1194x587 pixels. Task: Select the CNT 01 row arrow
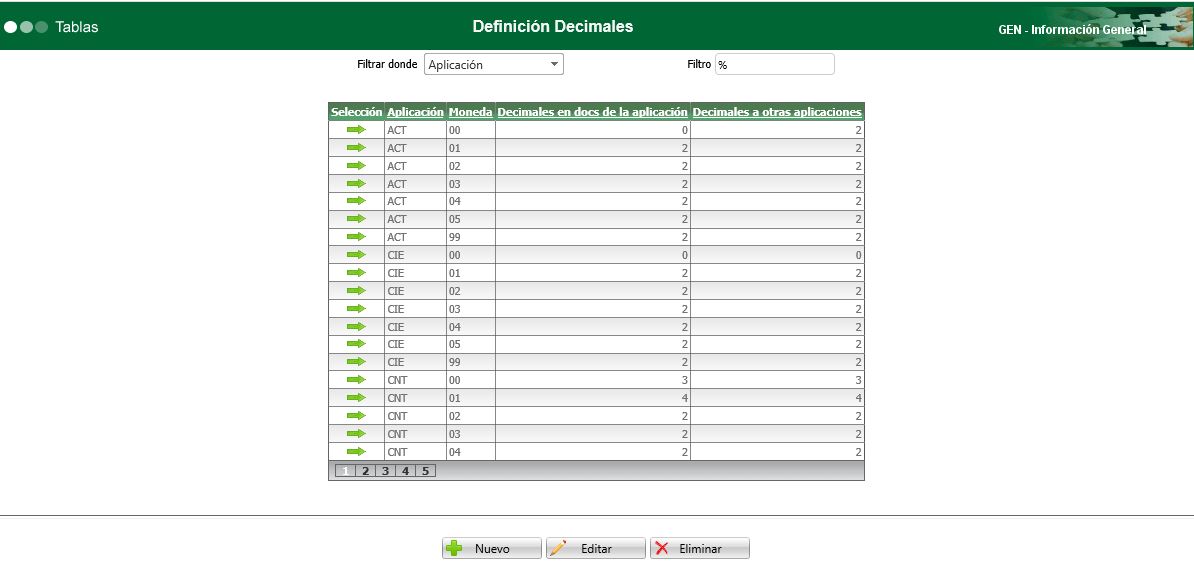pyautogui.click(x=356, y=398)
